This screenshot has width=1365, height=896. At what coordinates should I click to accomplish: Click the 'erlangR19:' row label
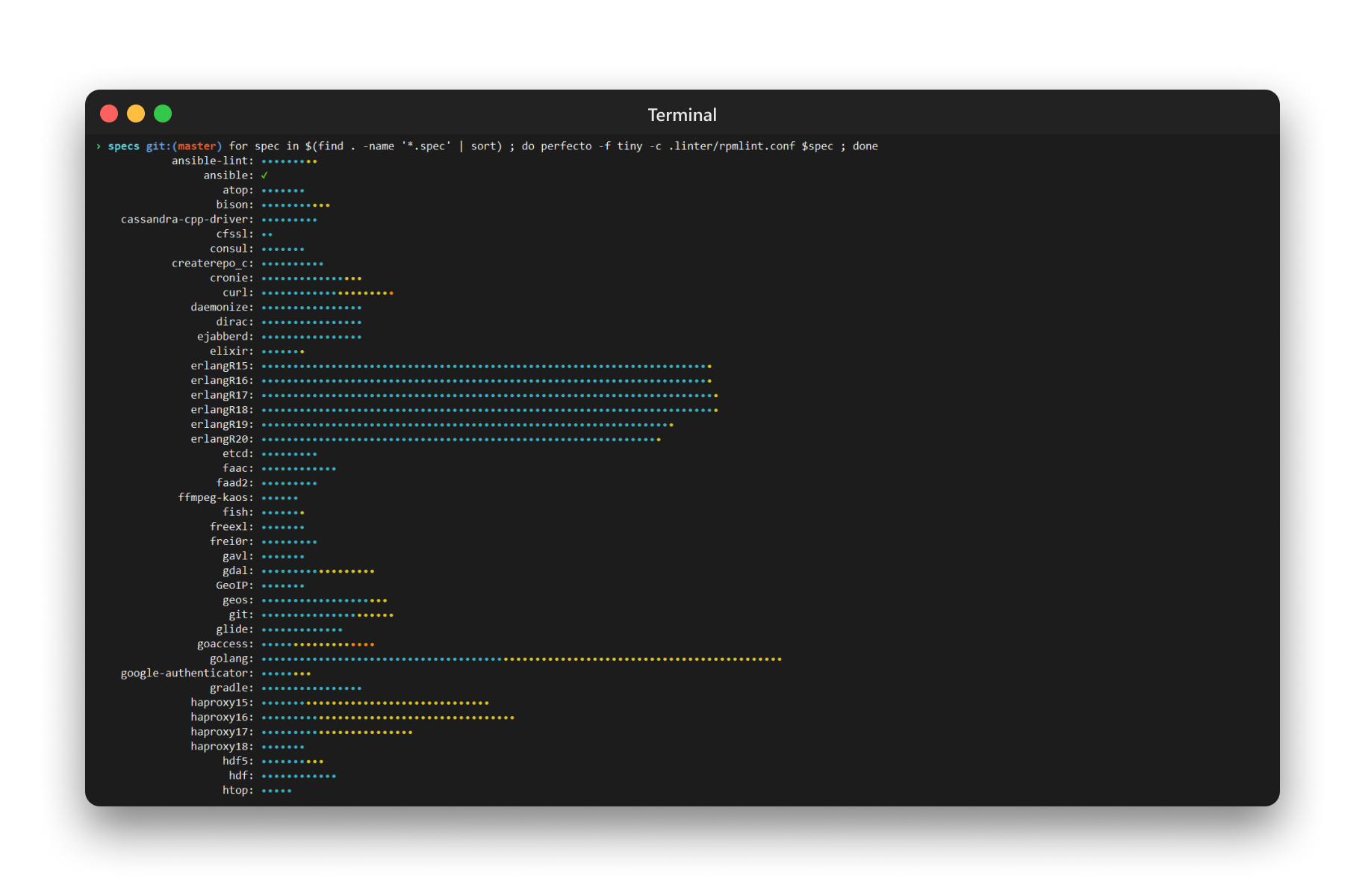pos(223,424)
